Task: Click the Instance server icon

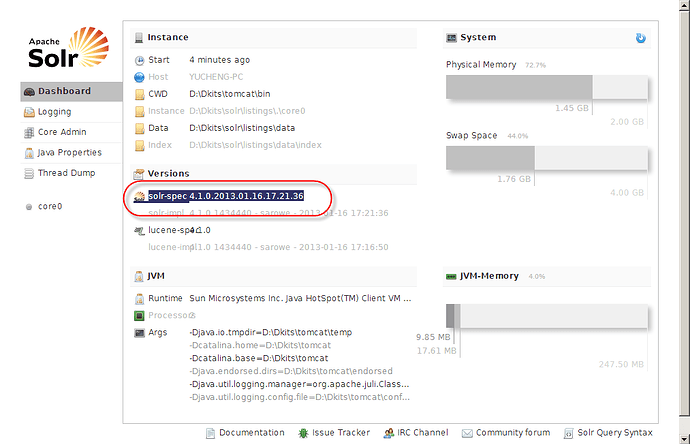Action: click(139, 38)
